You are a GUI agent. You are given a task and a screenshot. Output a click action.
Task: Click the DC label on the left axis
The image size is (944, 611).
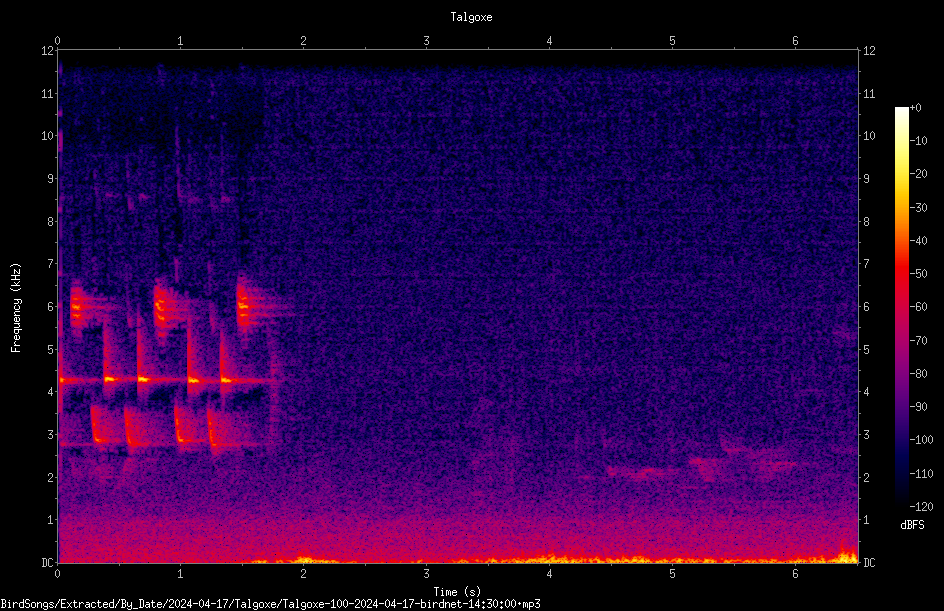point(48,562)
